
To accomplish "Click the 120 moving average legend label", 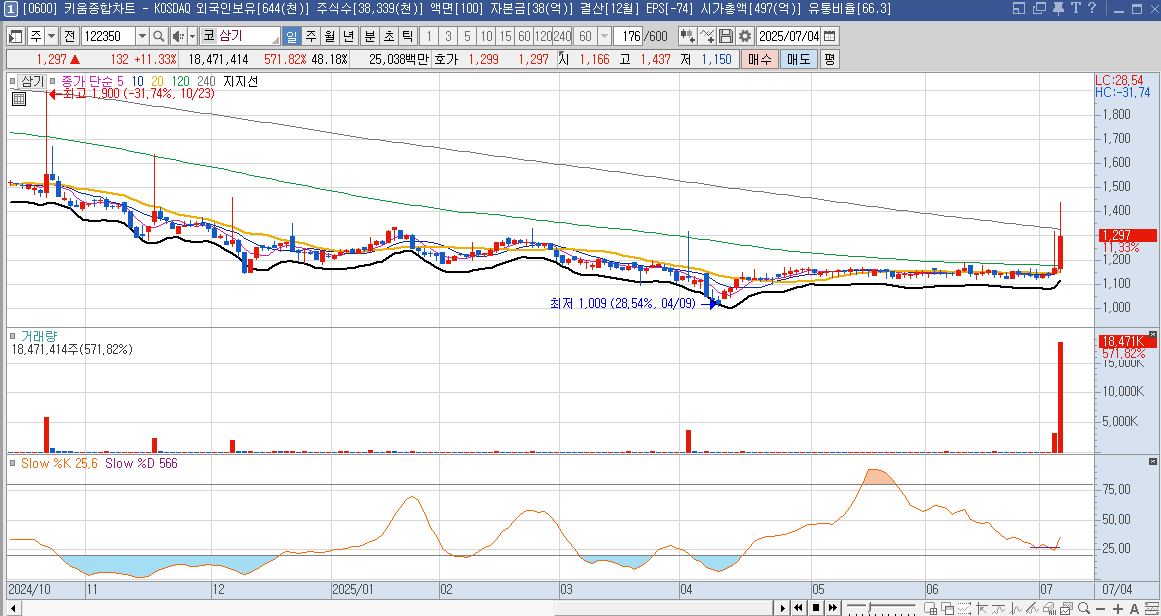I will pyautogui.click(x=181, y=81).
